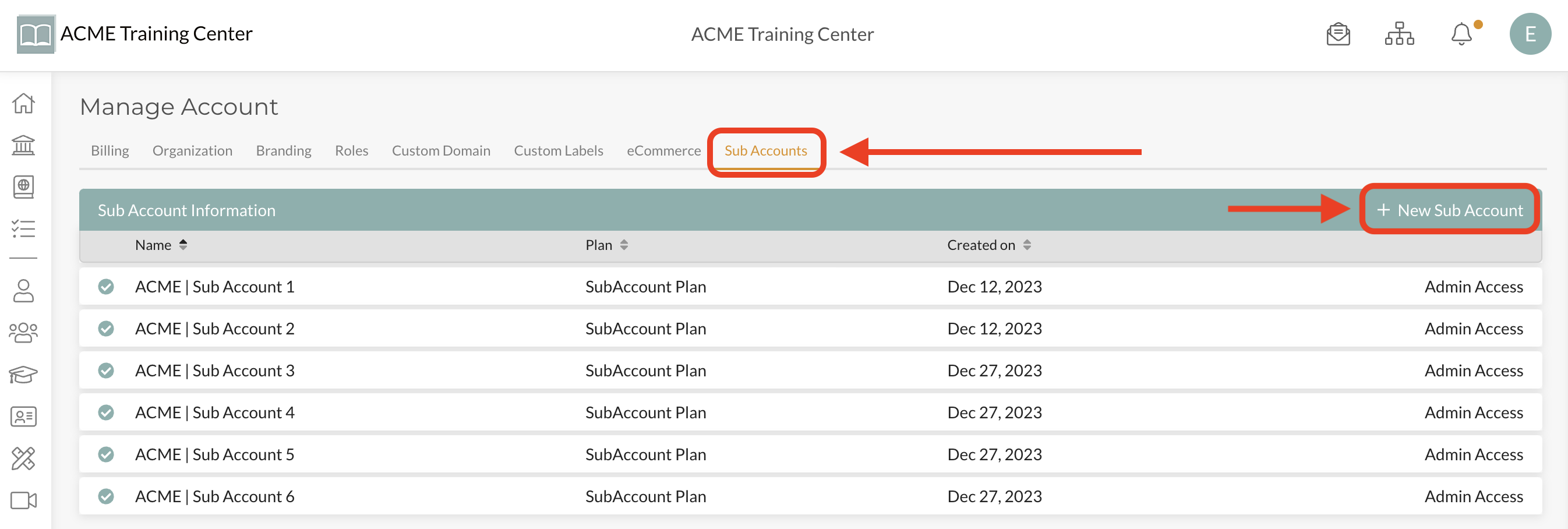Open the notifications bell icon

(1461, 34)
